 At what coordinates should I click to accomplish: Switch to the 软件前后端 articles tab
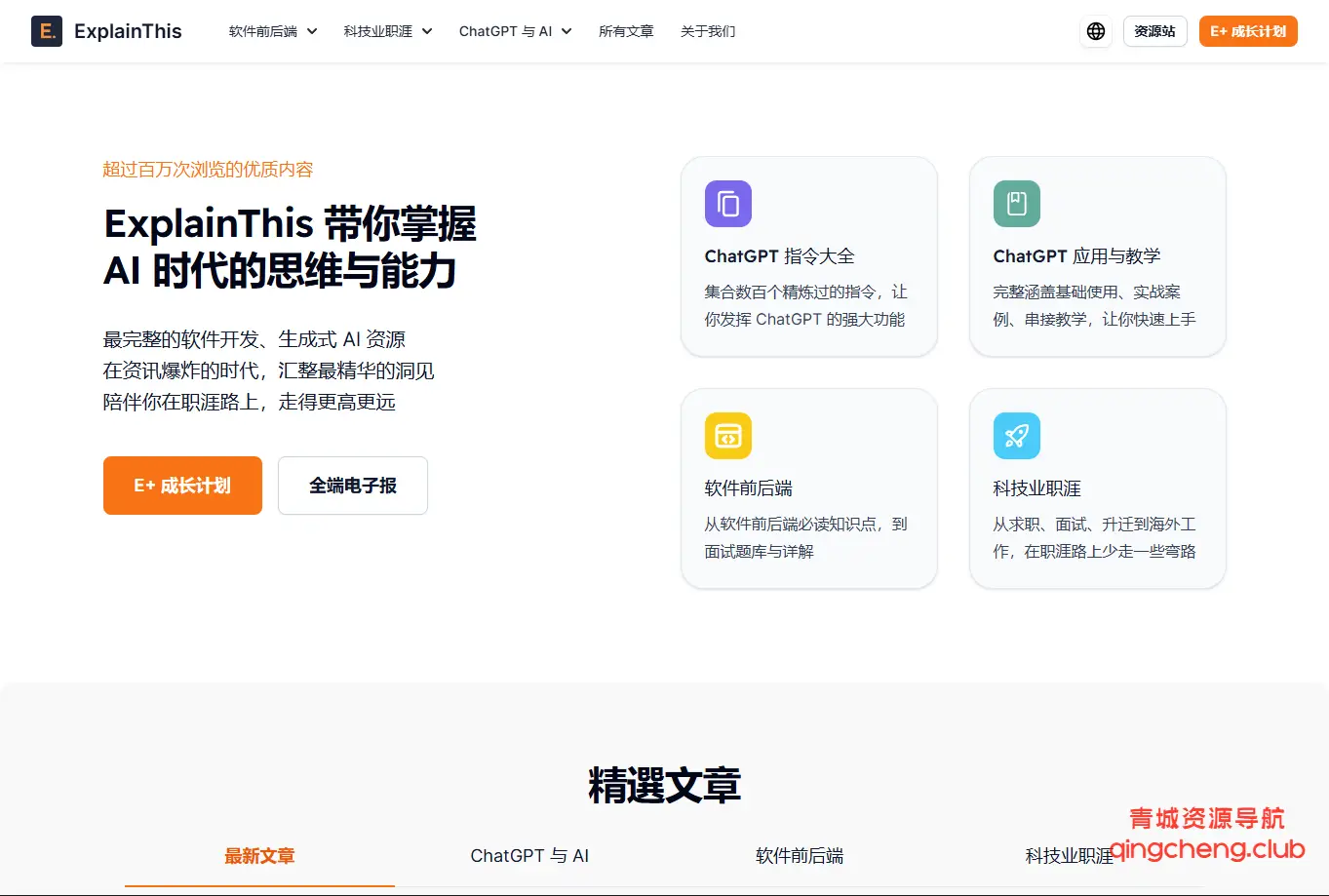pos(800,856)
